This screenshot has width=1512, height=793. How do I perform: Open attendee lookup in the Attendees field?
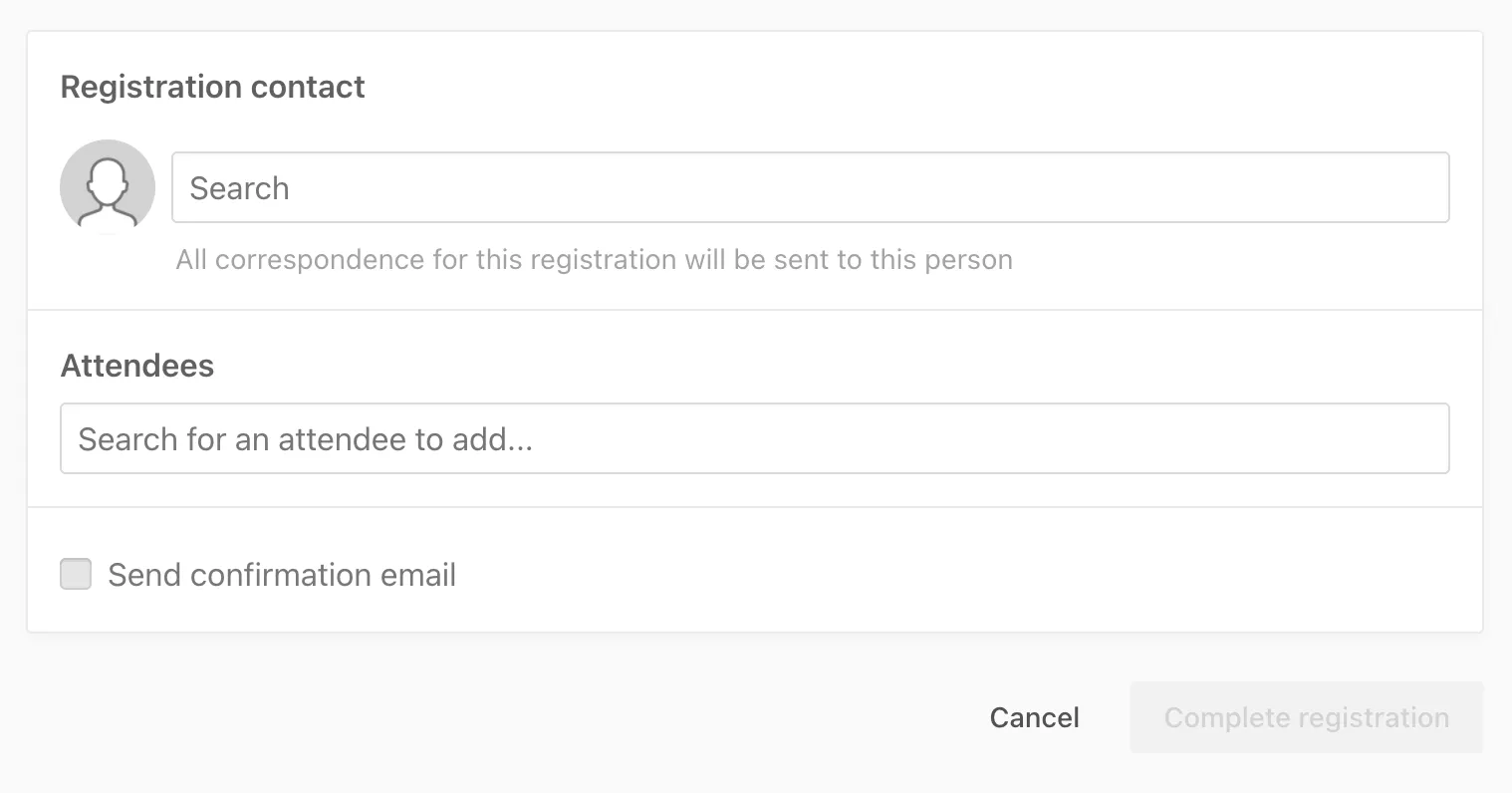click(754, 438)
